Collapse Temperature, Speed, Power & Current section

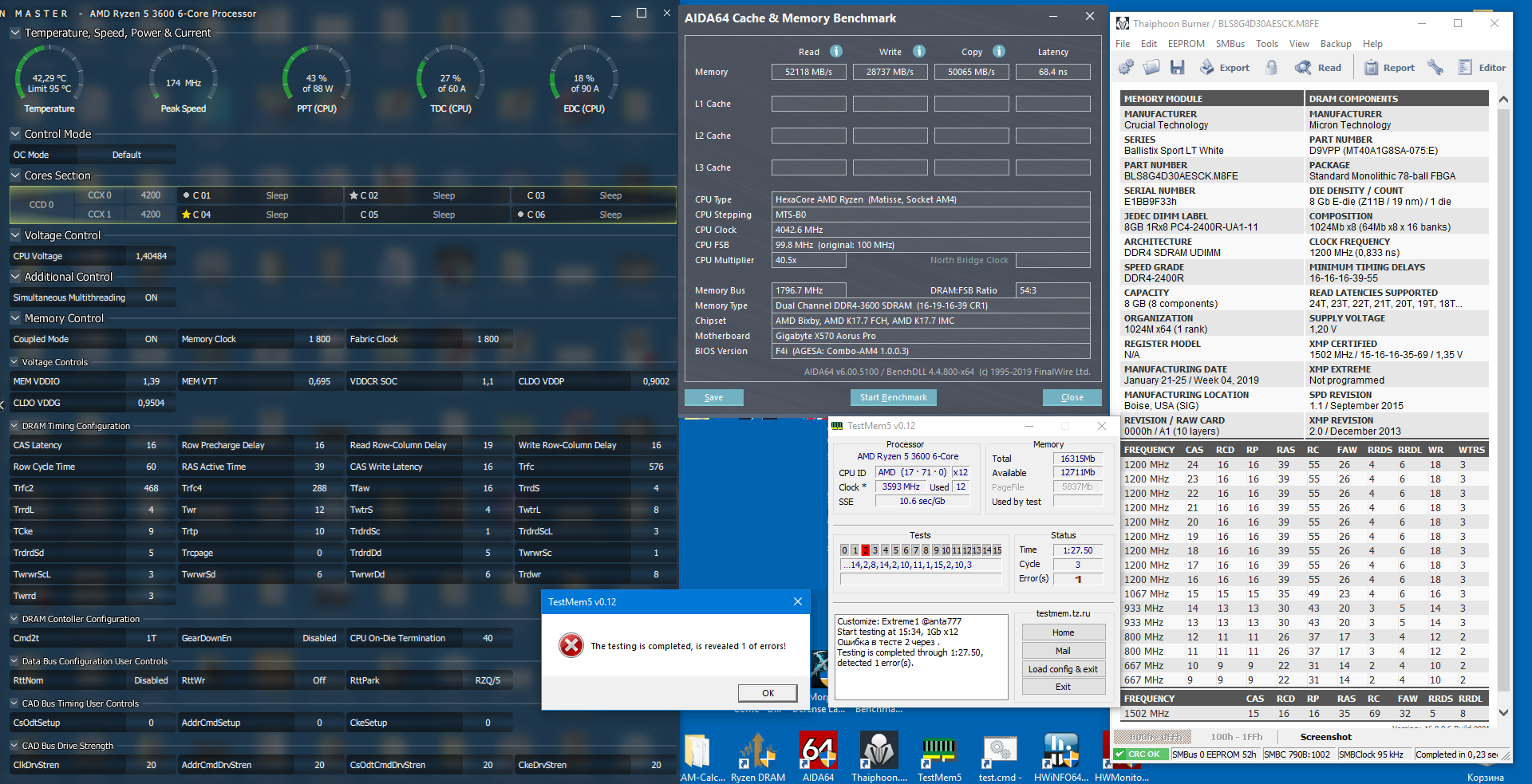click(x=15, y=33)
